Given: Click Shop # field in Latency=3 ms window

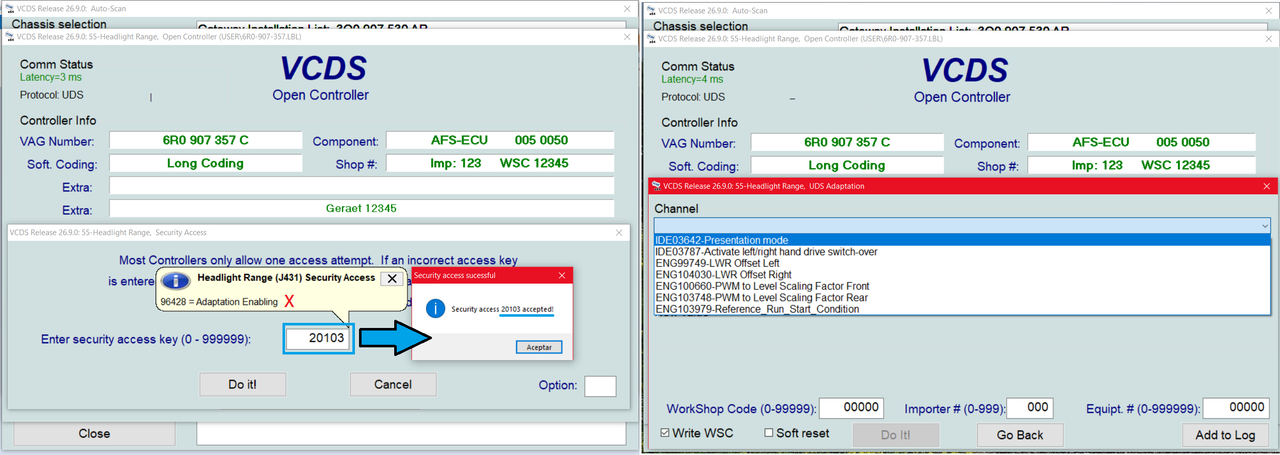Looking at the screenshot, I should coord(500,163).
